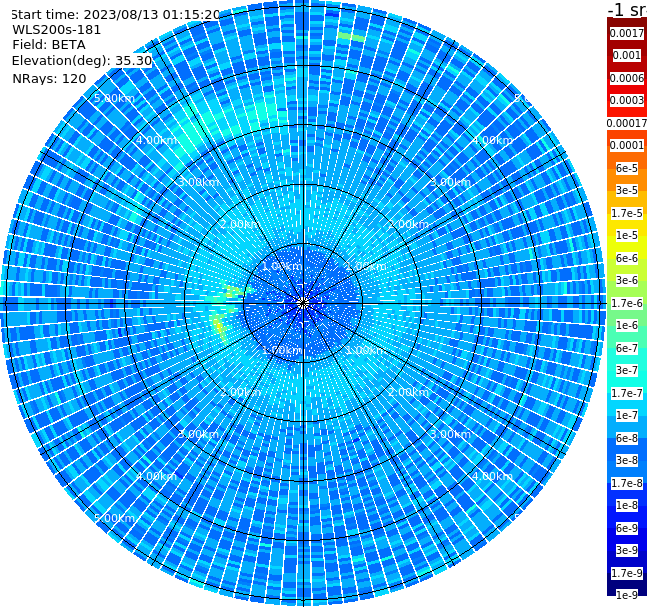Click the "-1 sr" units label above colorbar

pyautogui.click(x=627, y=10)
